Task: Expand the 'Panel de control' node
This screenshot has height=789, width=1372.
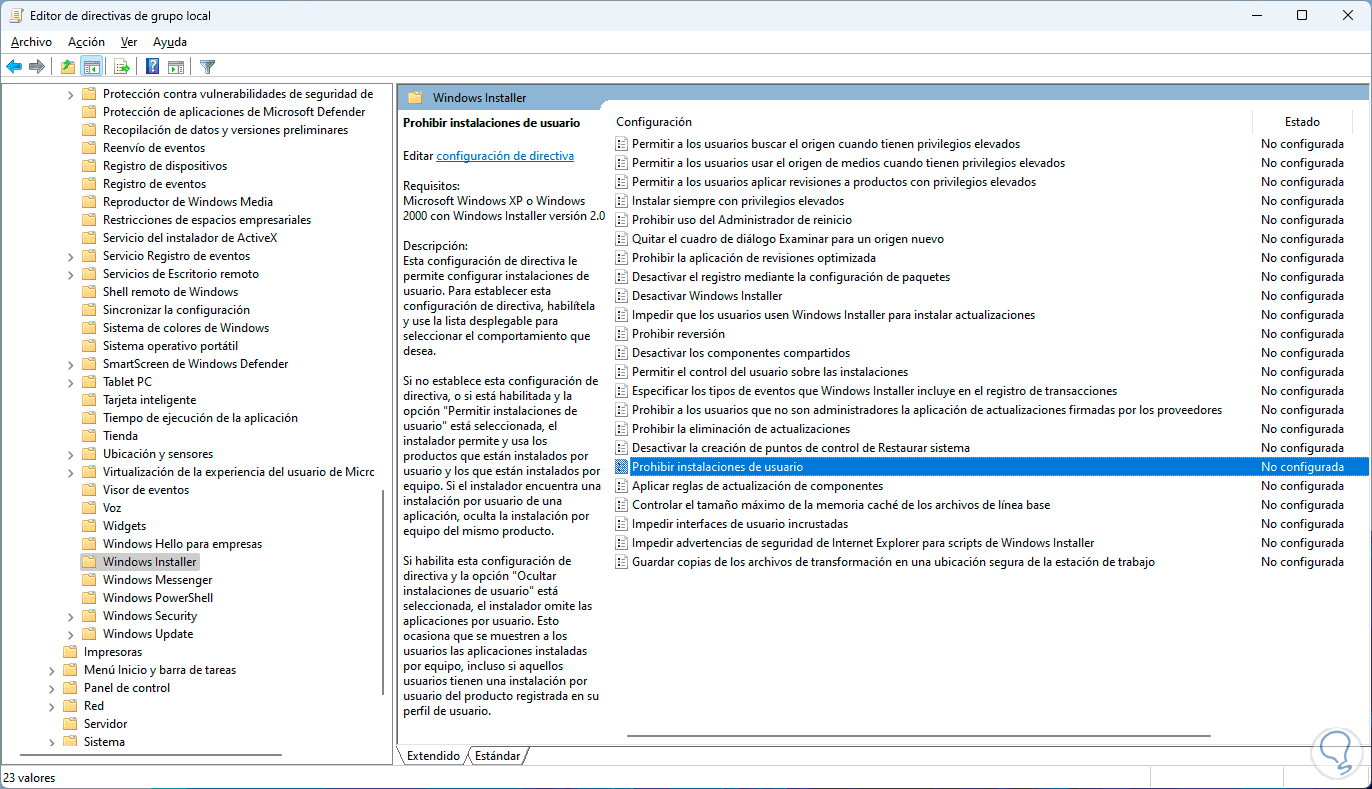Action: tap(51, 688)
